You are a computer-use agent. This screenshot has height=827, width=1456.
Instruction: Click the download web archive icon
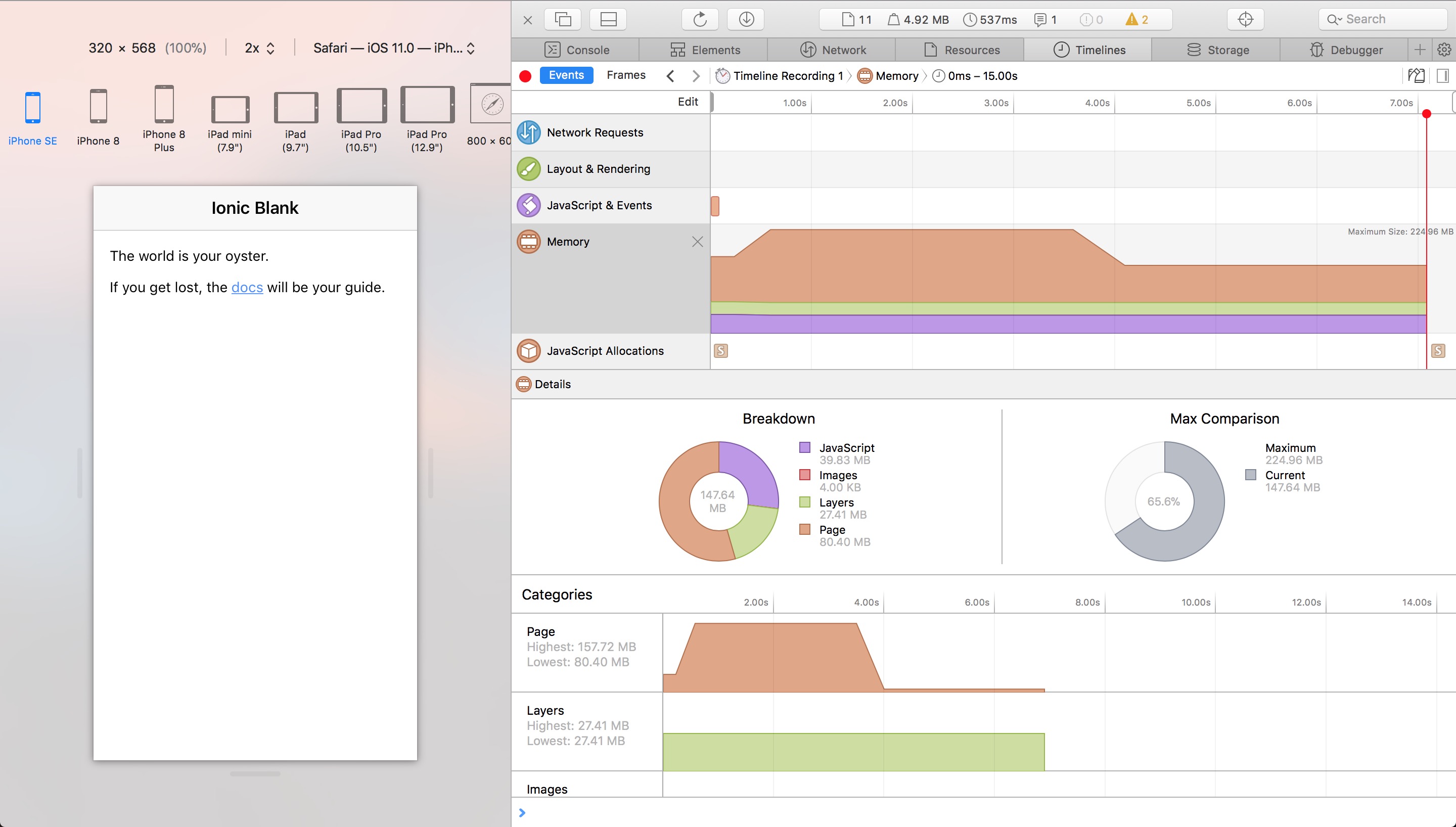coord(746,19)
